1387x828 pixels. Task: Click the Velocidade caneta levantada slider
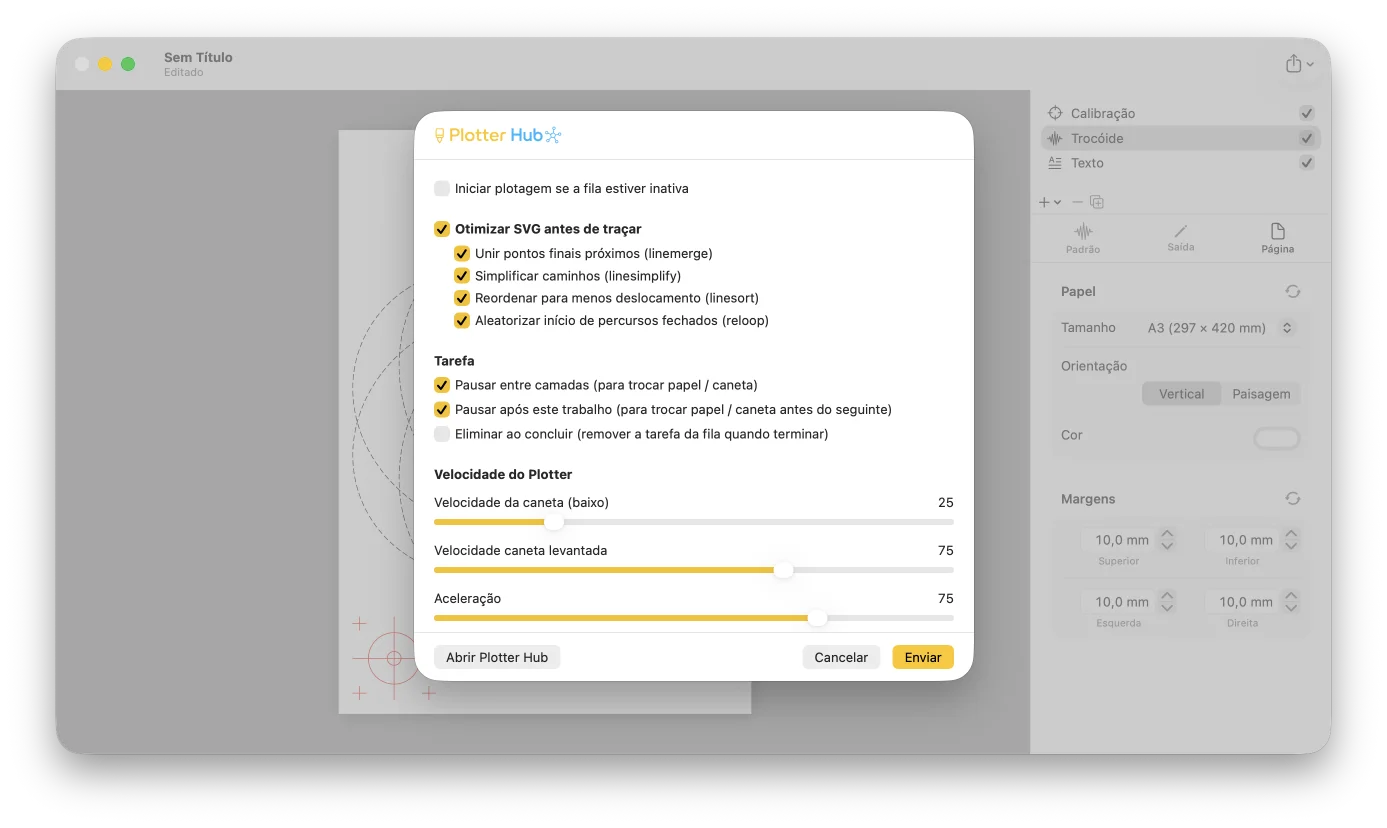(694, 570)
